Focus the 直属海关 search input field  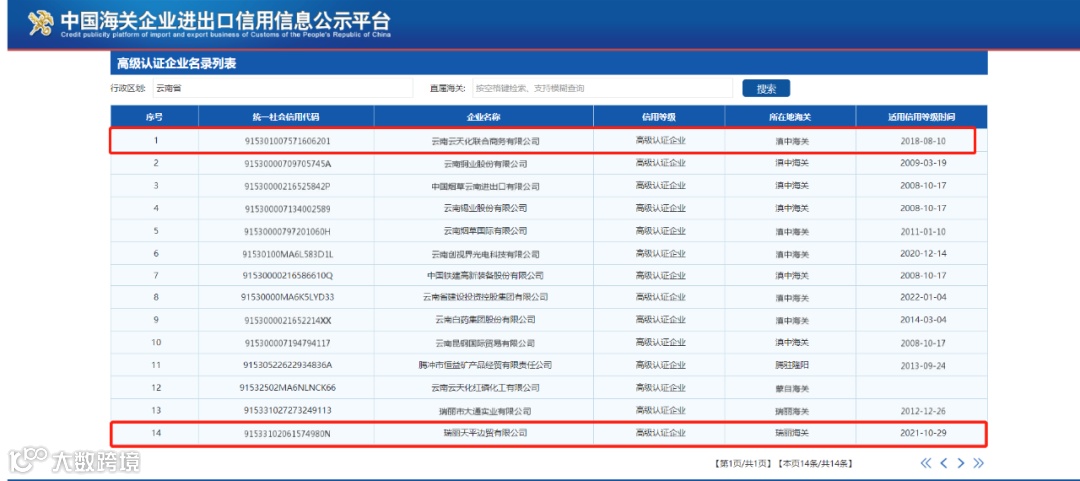tap(602, 88)
